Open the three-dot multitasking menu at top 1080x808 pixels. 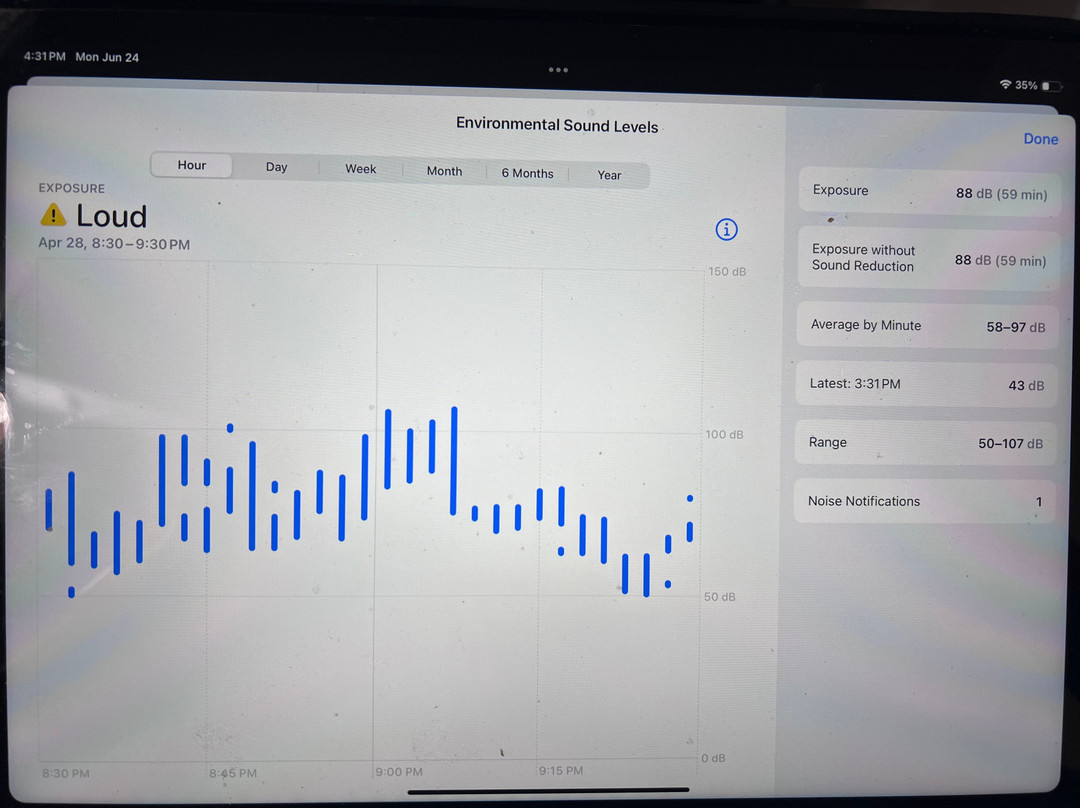(558, 70)
